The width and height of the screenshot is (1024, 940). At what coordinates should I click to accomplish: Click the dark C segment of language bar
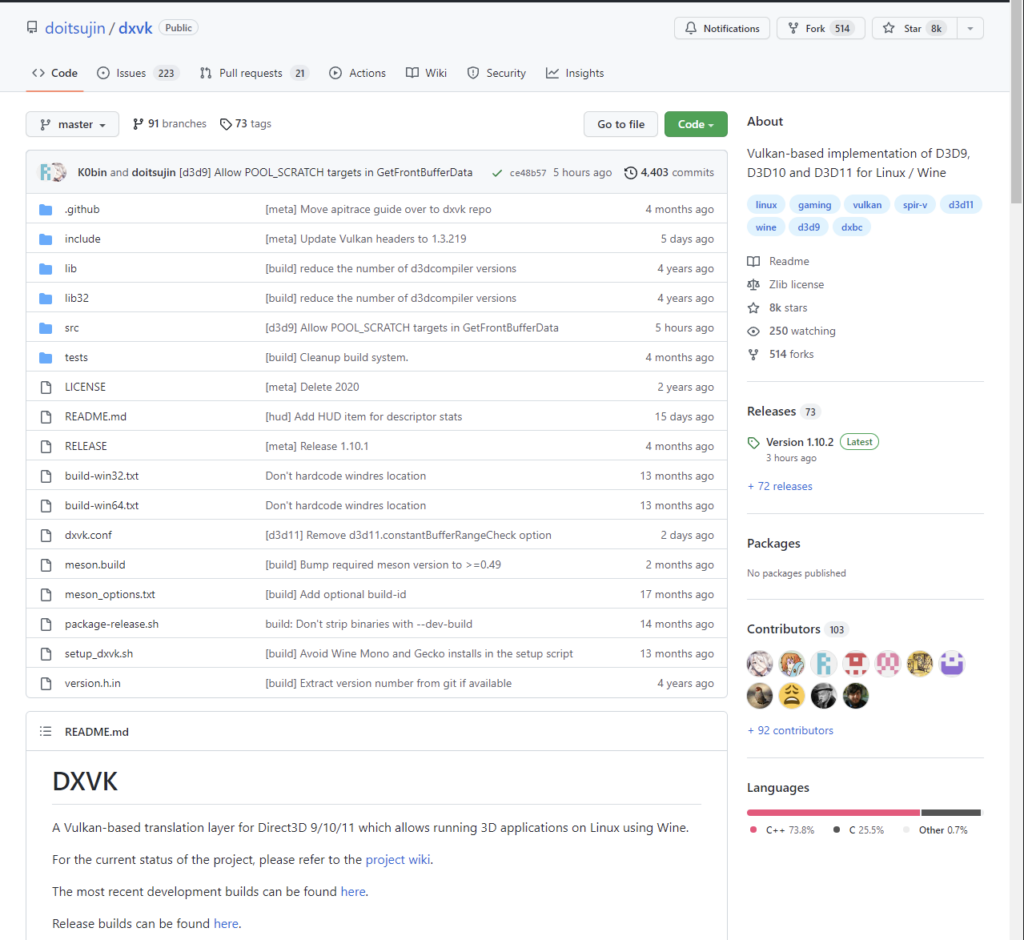point(951,813)
